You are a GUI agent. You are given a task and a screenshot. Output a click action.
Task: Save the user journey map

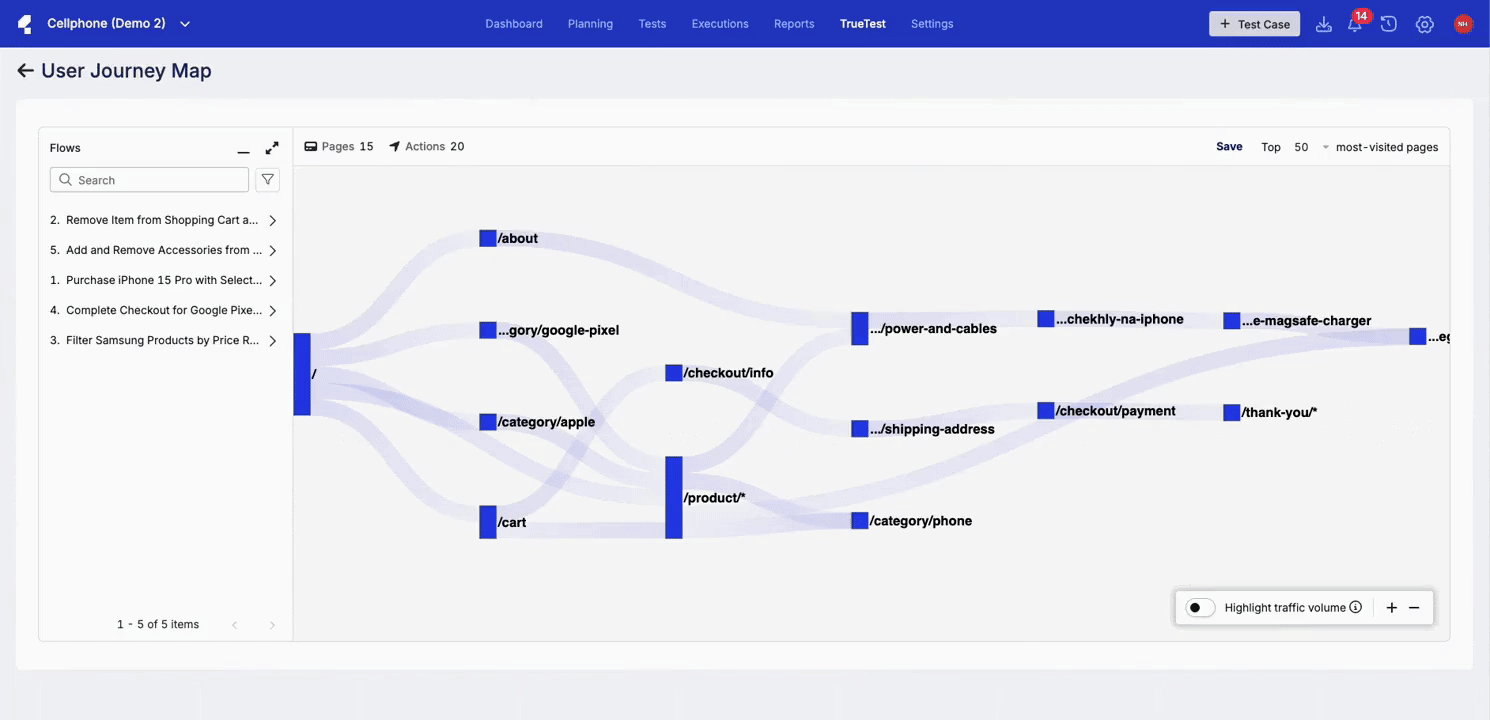click(x=1229, y=147)
